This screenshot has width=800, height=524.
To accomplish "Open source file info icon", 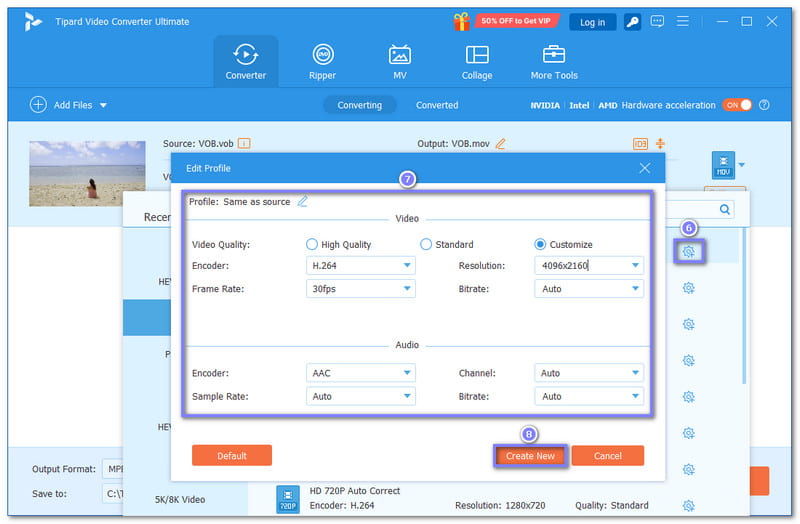I will (244, 143).
